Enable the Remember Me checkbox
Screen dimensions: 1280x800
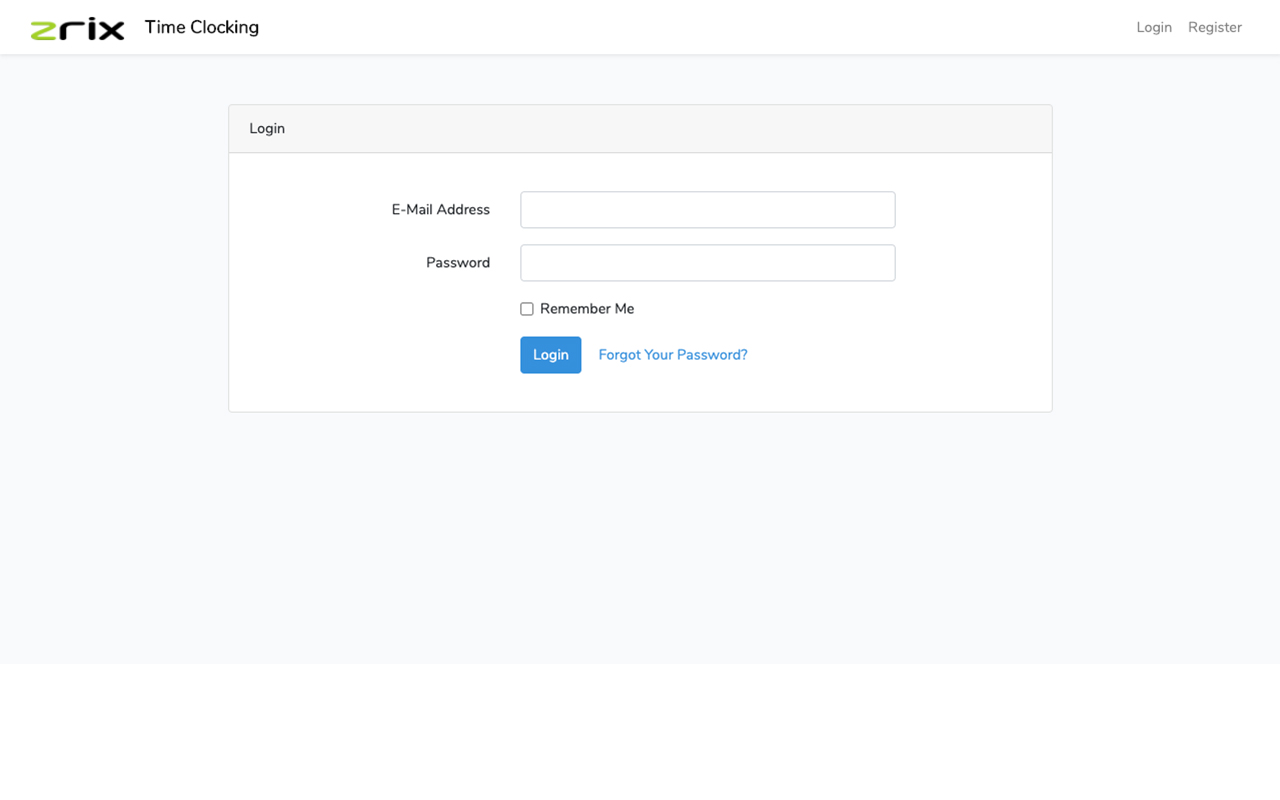pos(527,308)
